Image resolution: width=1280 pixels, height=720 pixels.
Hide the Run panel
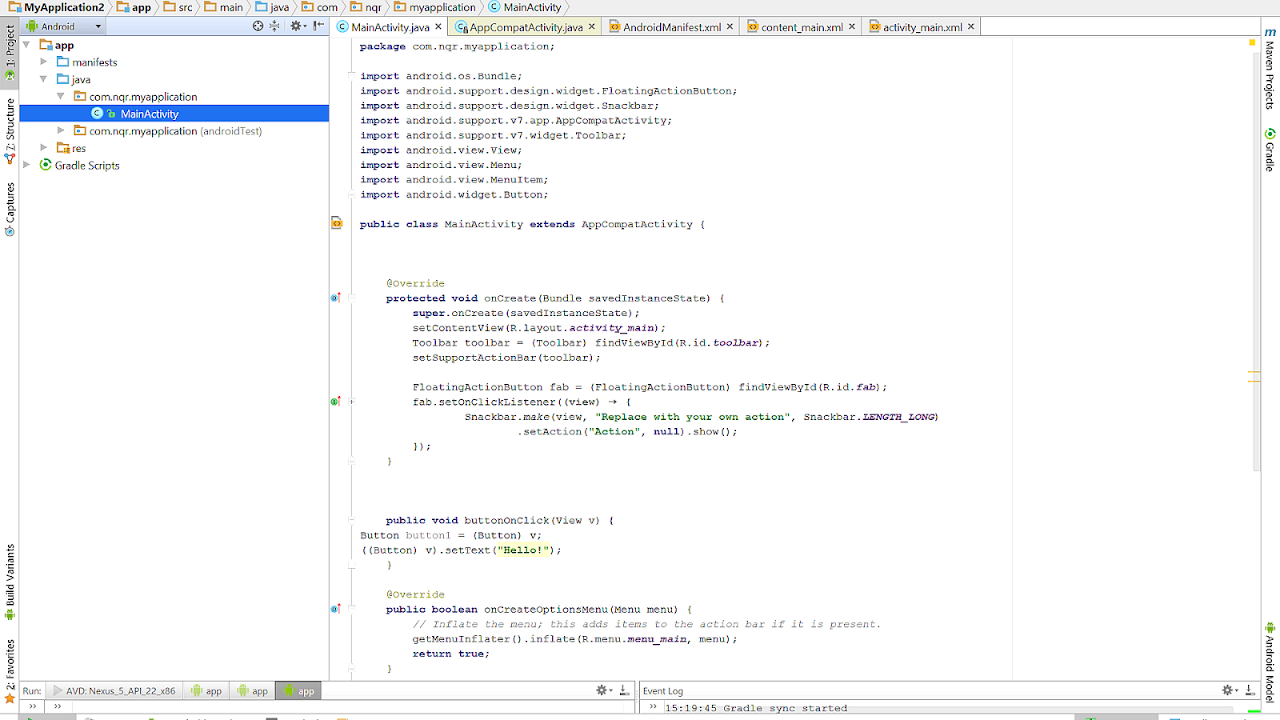[624, 690]
